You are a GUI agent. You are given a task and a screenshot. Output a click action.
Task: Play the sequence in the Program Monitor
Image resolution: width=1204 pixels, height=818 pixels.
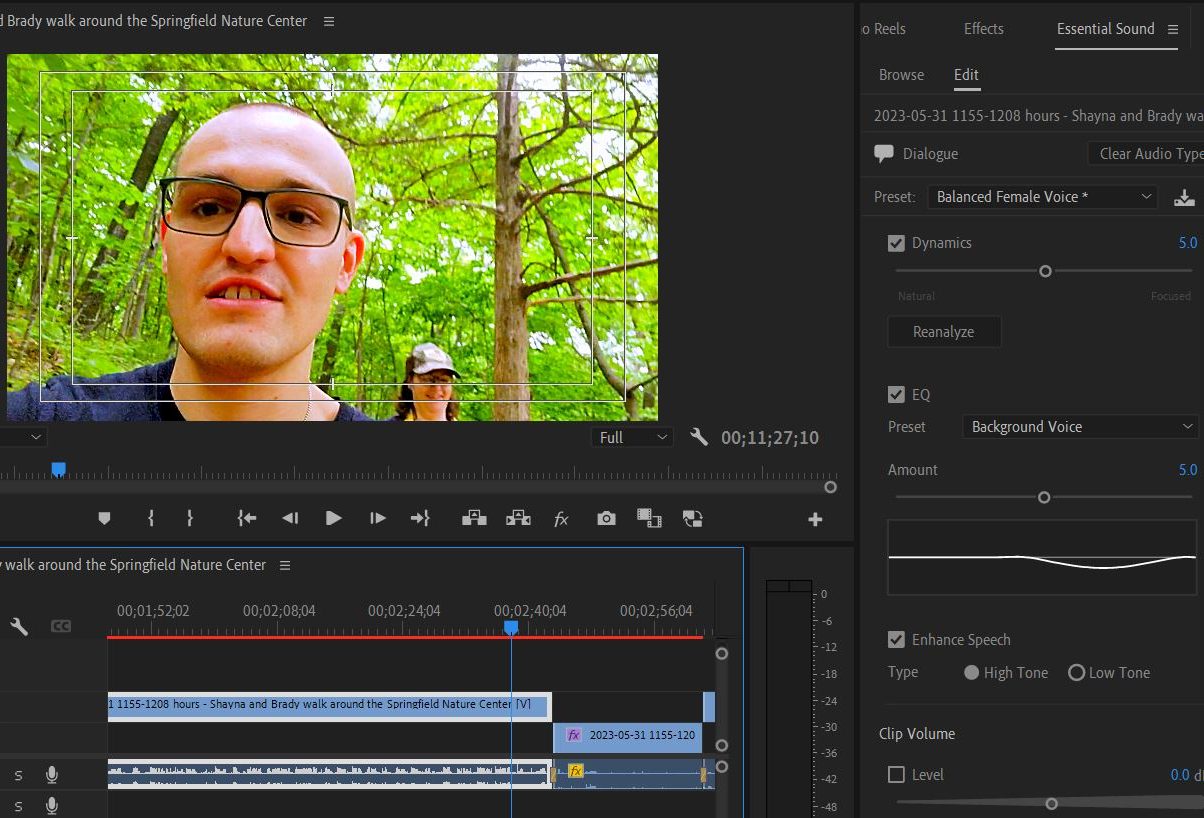334,518
